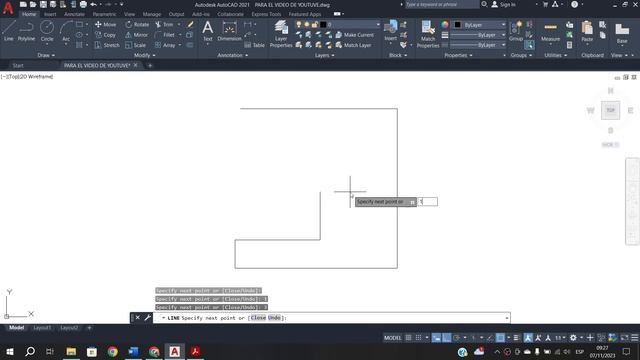
Task: Toggle dynamic input in status bar
Action: (436, 338)
